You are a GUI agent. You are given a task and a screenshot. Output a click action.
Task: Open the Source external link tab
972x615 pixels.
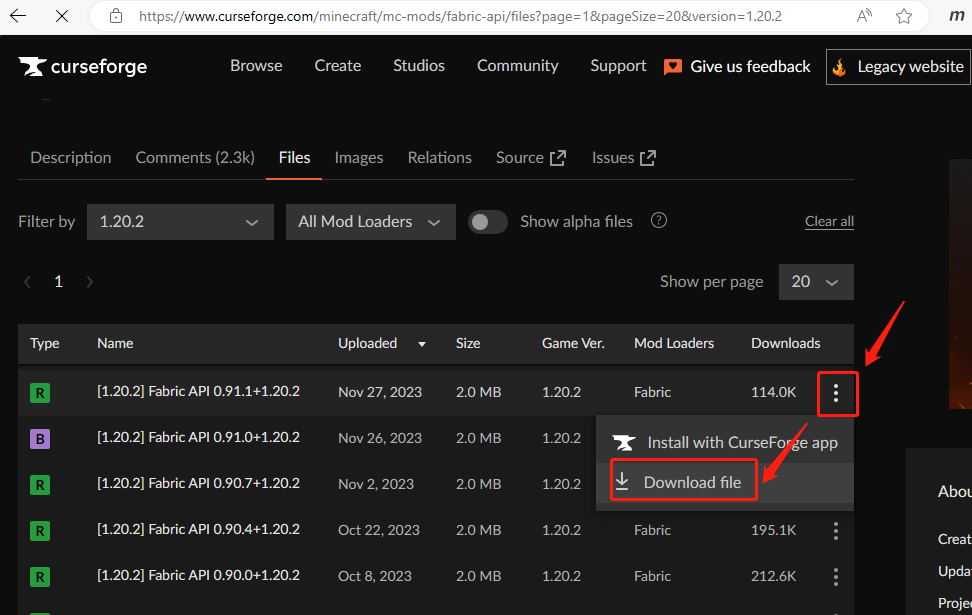point(531,157)
